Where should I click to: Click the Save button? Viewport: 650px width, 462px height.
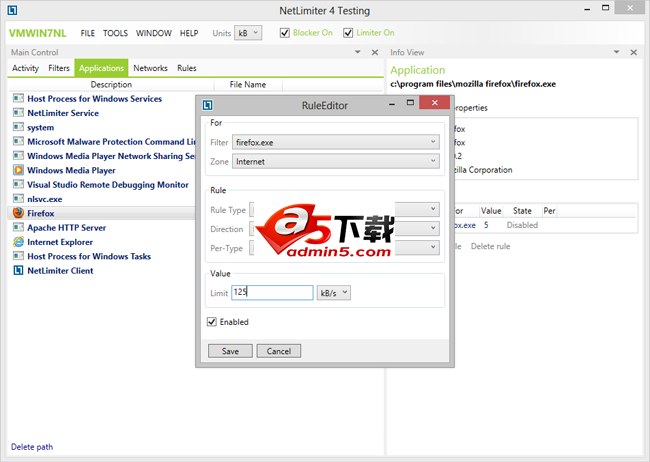(x=230, y=351)
